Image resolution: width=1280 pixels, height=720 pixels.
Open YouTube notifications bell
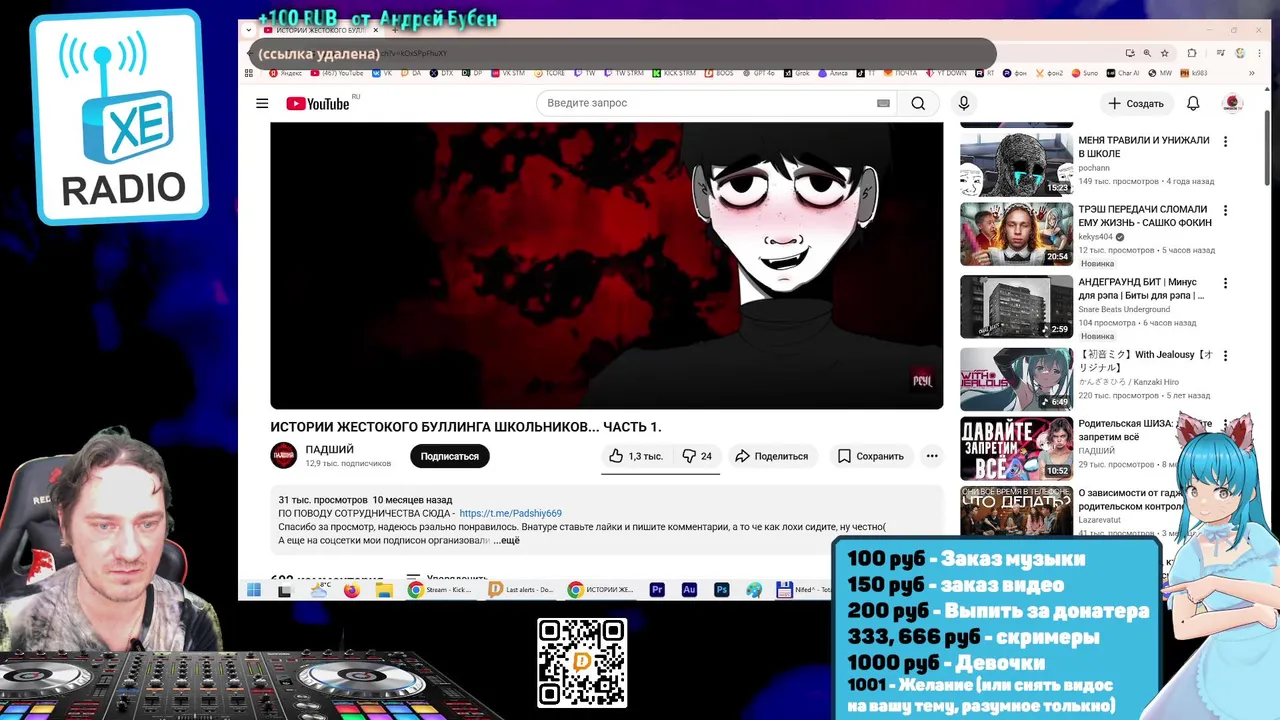[1193, 103]
